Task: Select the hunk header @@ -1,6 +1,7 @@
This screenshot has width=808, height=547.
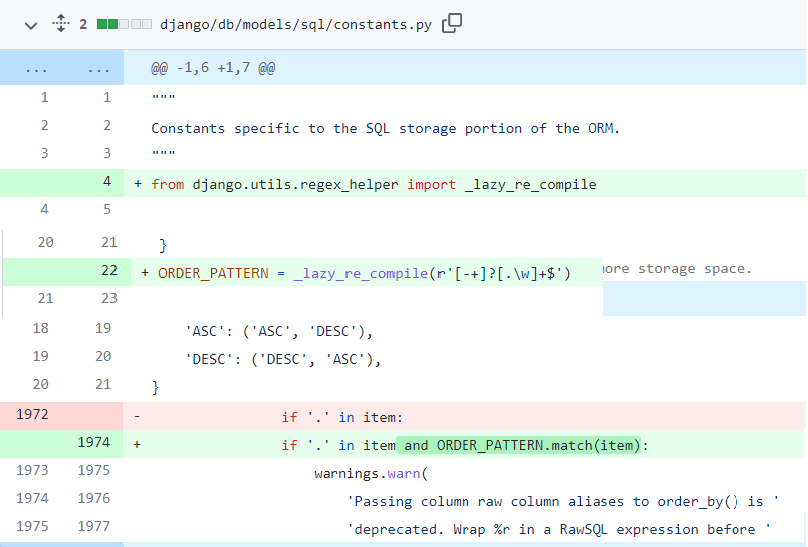Action: coord(213,67)
